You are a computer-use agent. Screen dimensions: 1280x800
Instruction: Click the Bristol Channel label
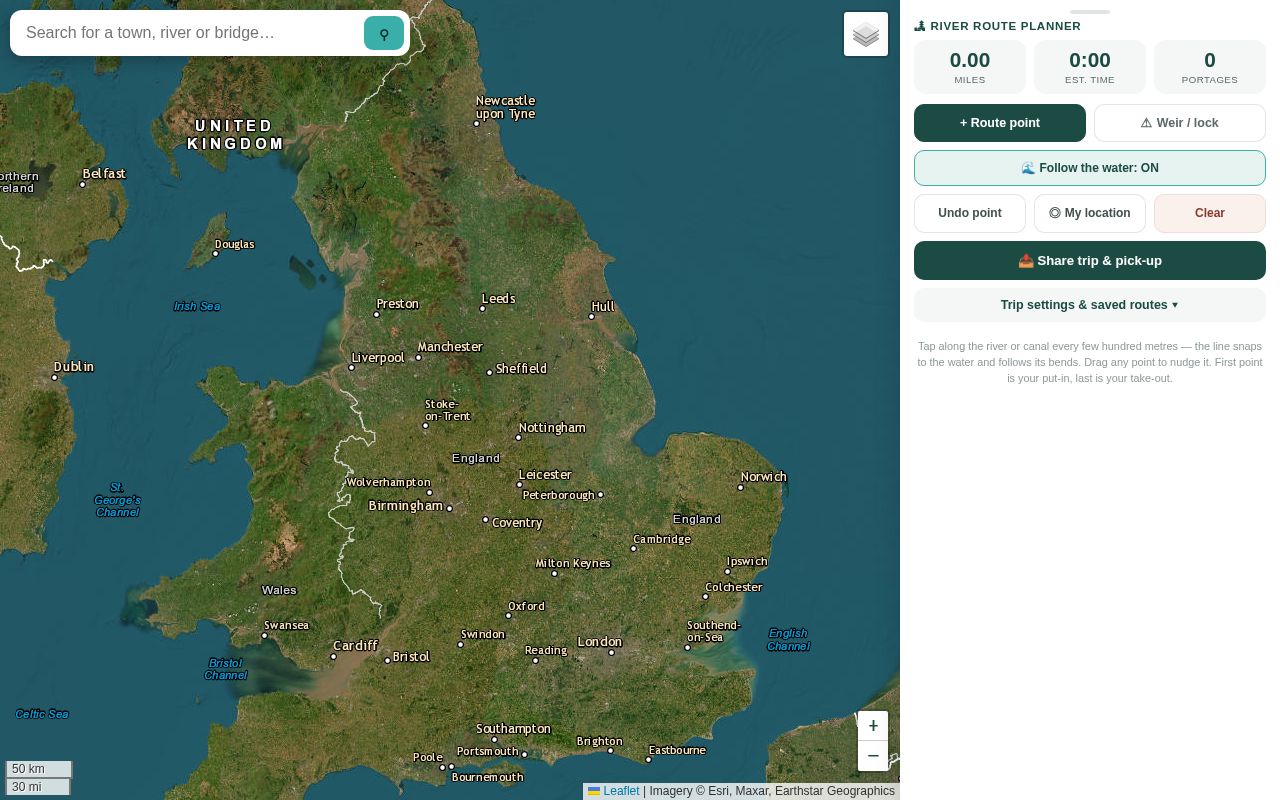[x=226, y=669]
